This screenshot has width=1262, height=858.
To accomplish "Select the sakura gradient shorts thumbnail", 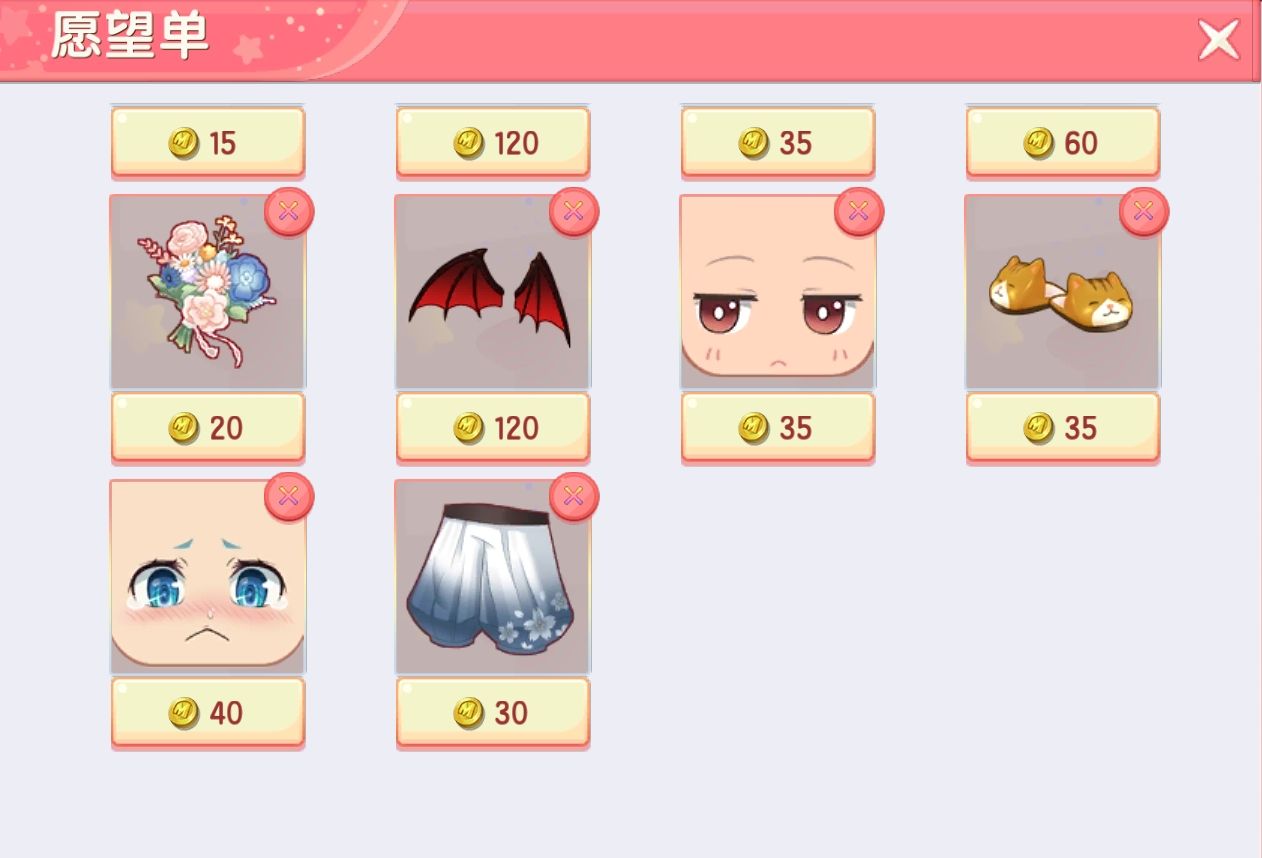I will 493,577.
